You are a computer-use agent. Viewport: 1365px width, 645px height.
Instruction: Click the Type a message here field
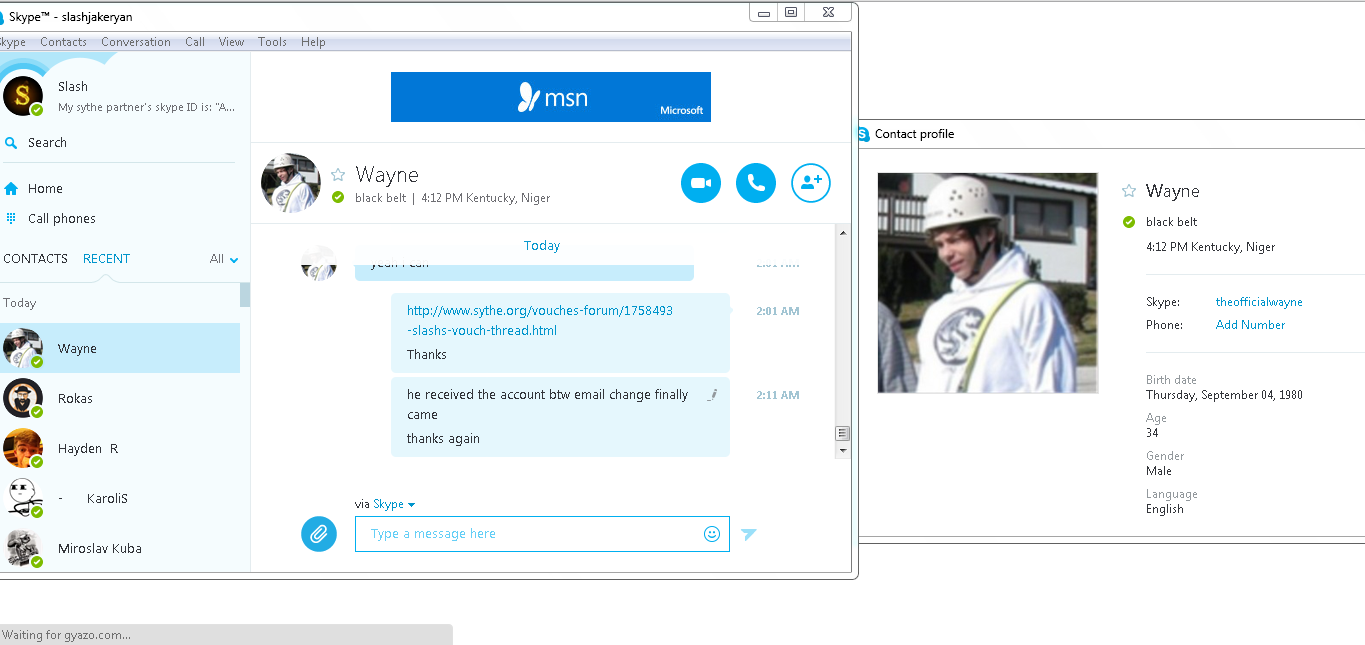coord(542,534)
